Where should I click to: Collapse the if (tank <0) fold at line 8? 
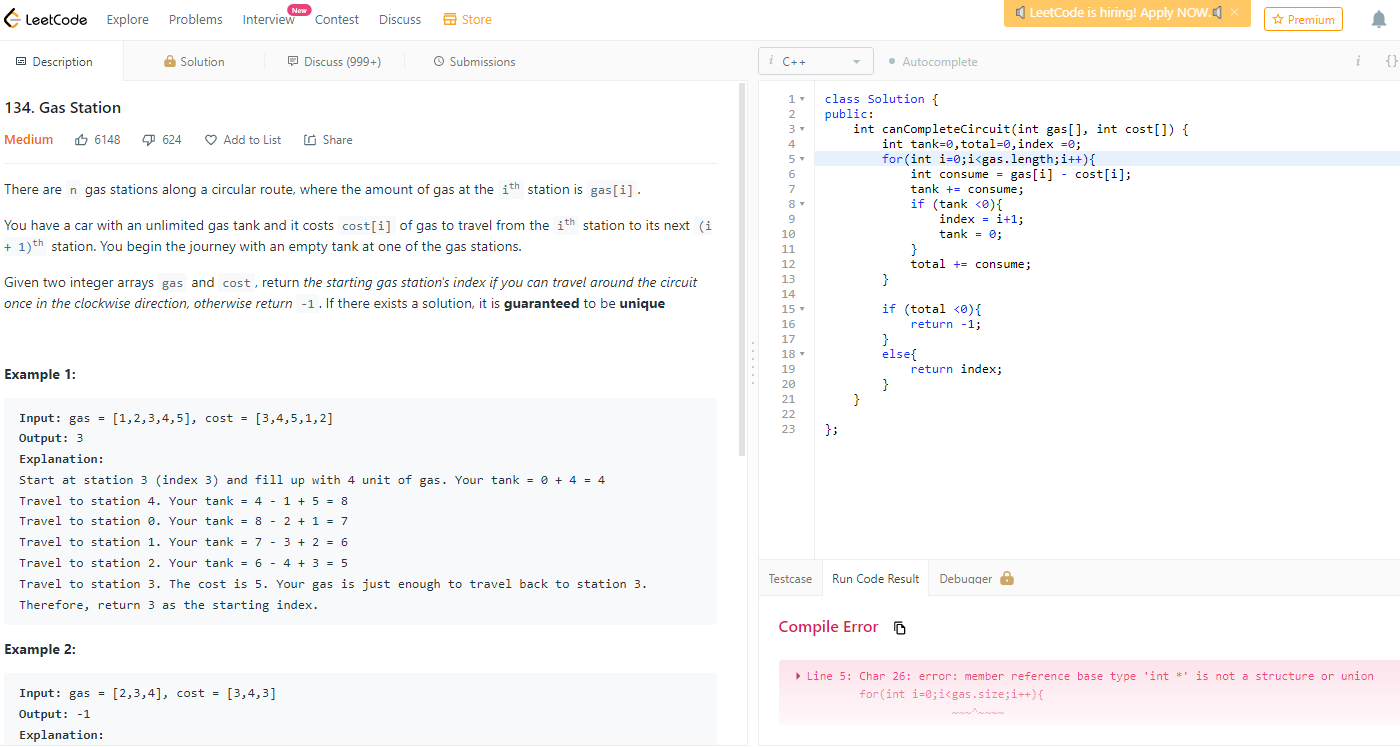802,204
